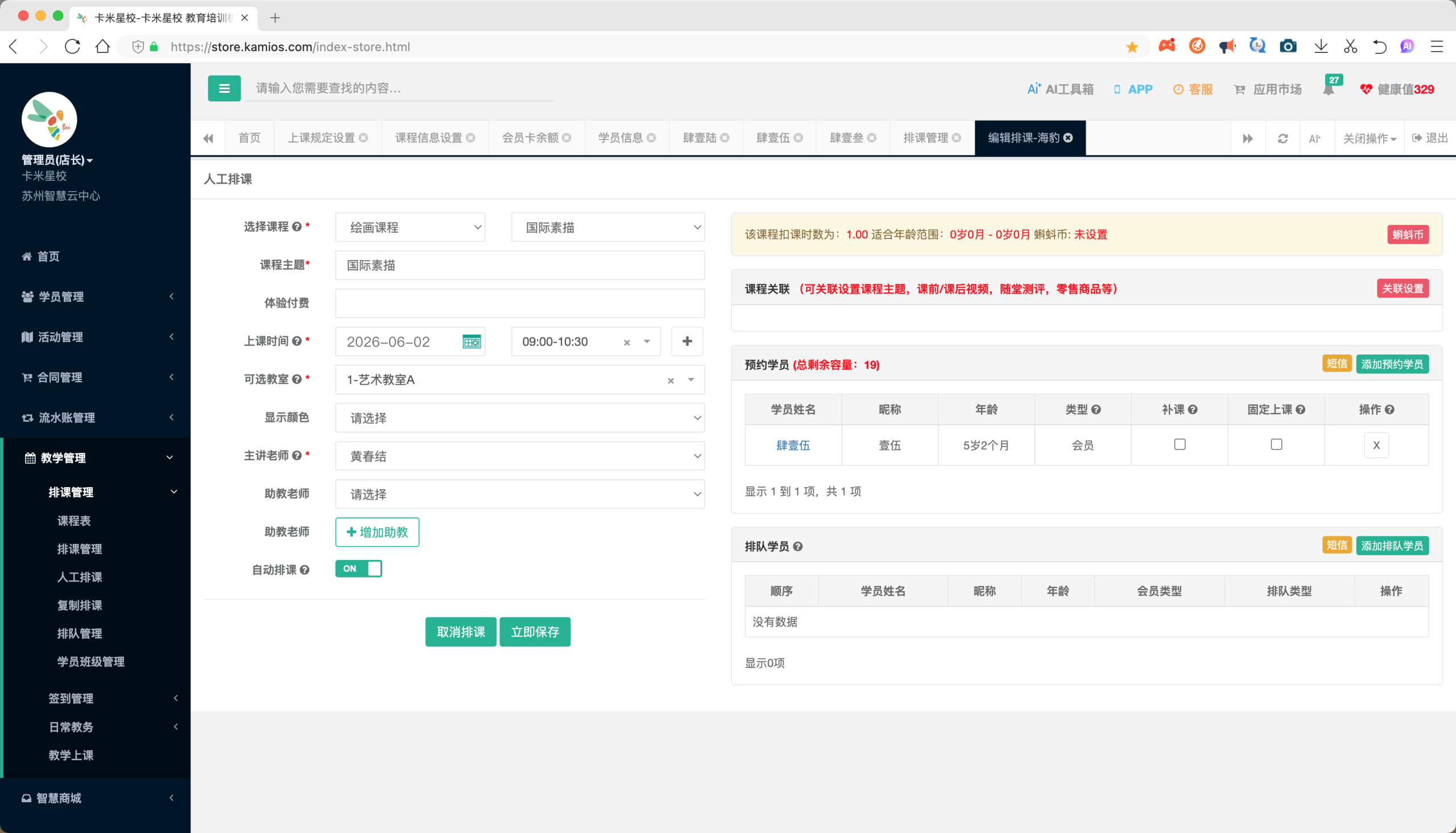This screenshot has width=1456, height=833.
Task: Click into 体验付费 input field
Action: coord(520,303)
